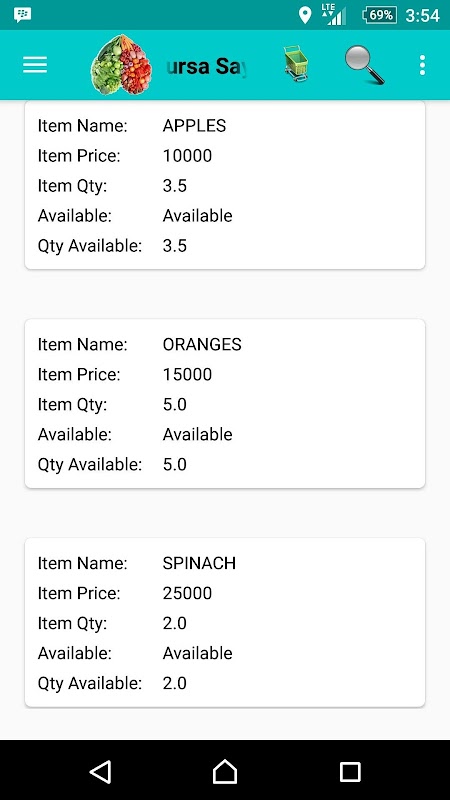Image resolution: width=450 pixels, height=800 pixels.
Task: Tap the LTE signal indicator
Action: click(x=334, y=14)
